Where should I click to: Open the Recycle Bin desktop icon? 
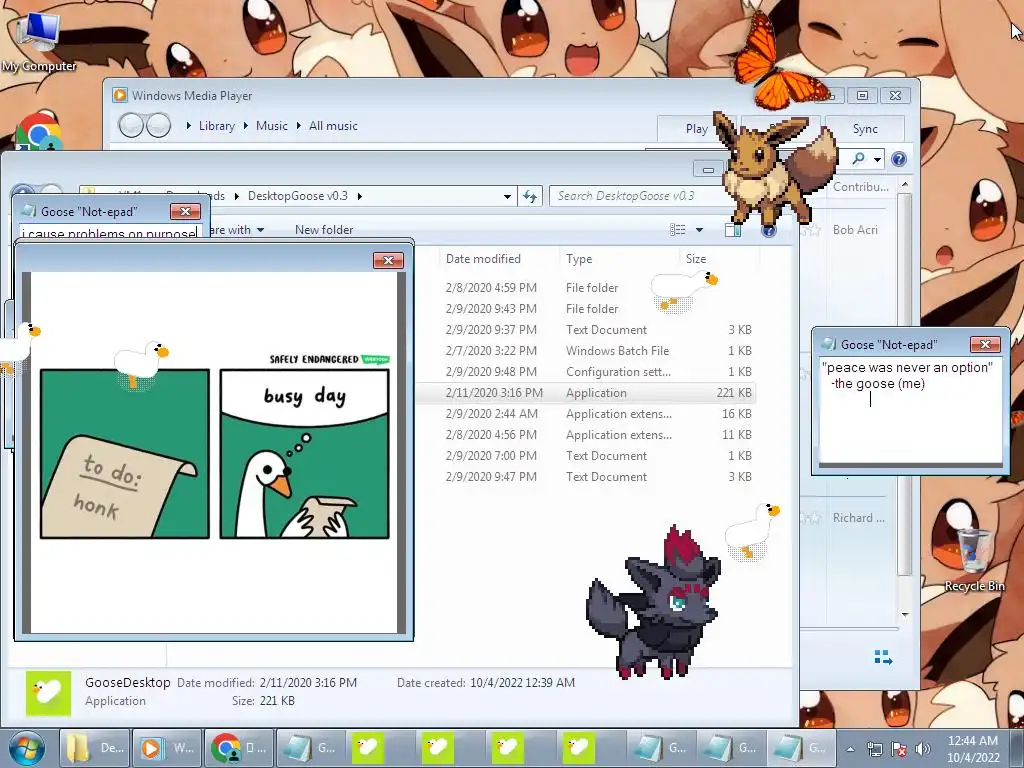(x=974, y=558)
